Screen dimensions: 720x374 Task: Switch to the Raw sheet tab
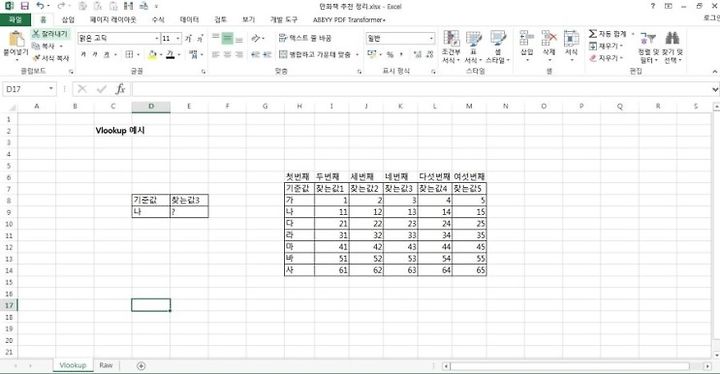tap(106, 365)
